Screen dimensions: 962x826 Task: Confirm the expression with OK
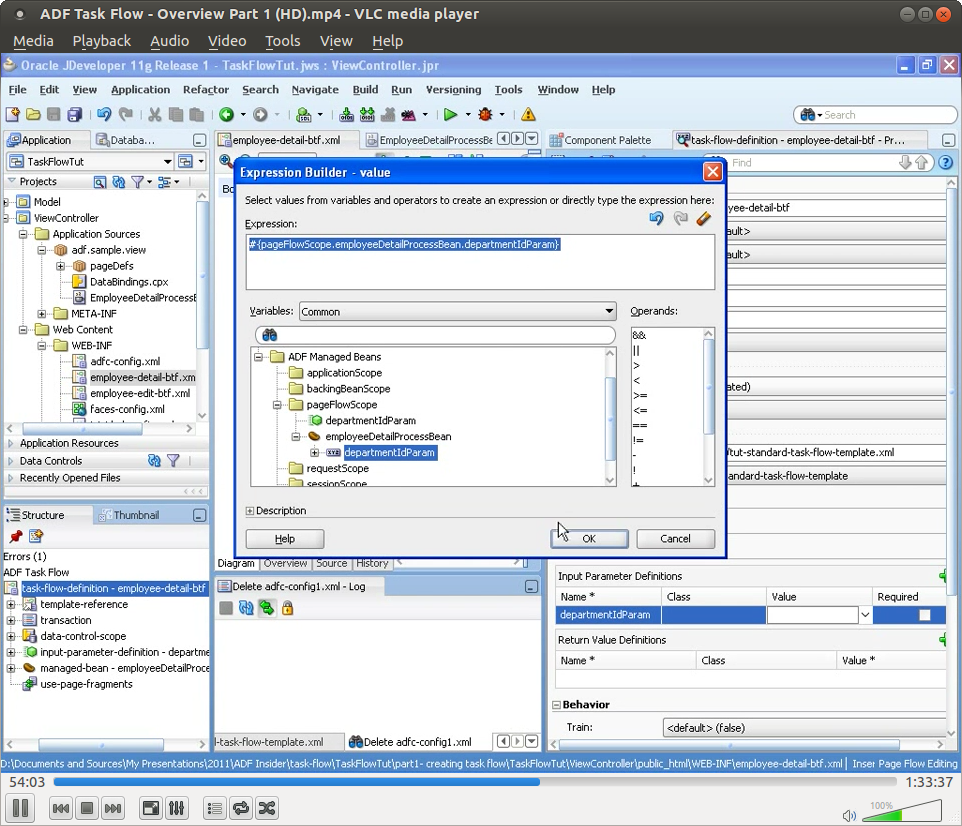pos(589,538)
